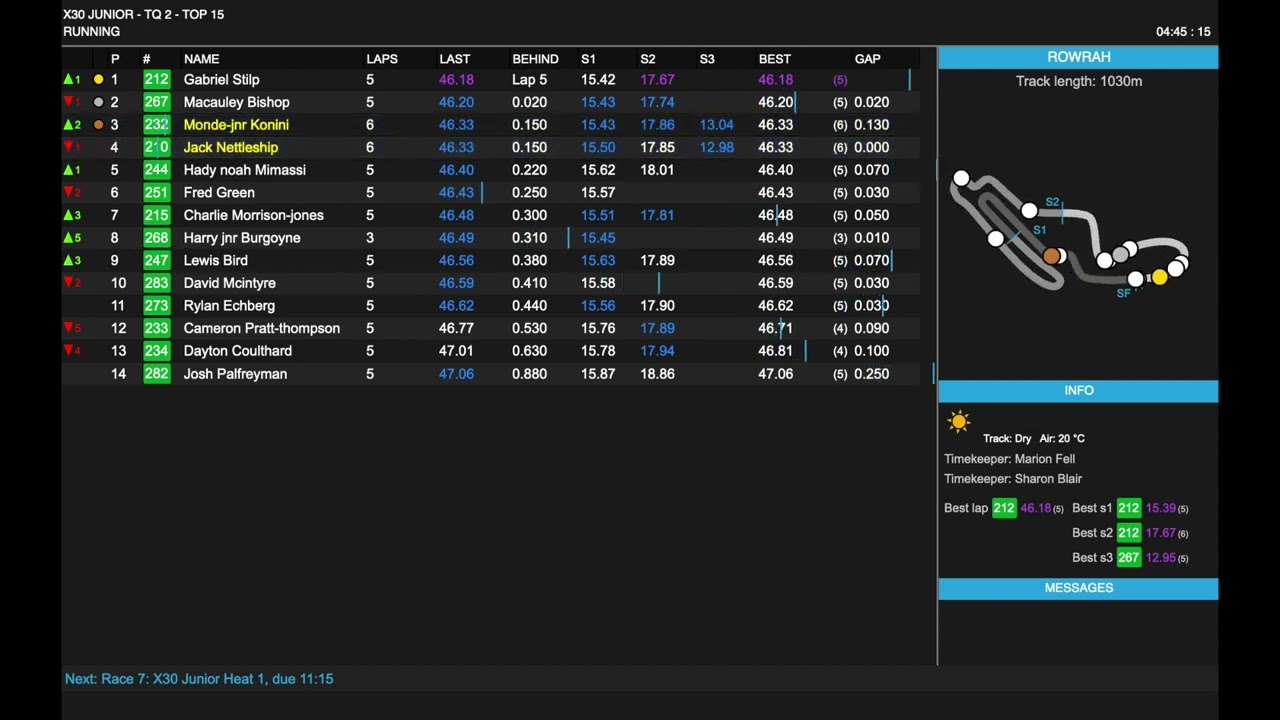1280x720 pixels.
Task: Click the silver medal dot beside Macauley Bishop
Action: point(98,102)
